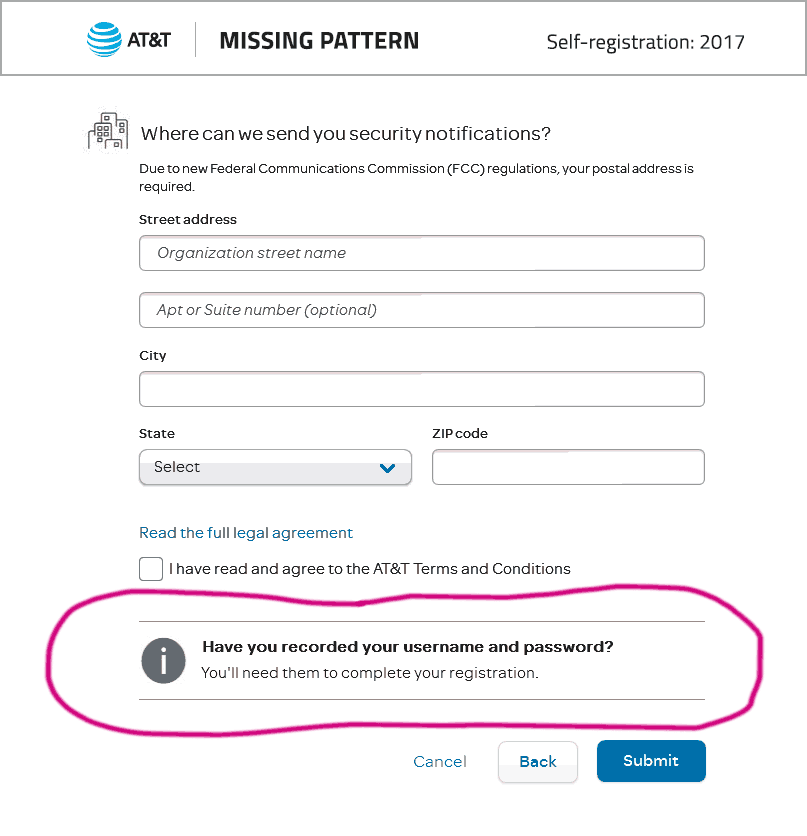Click the Self-registration: 2017 label
The height and width of the screenshot is (836, 807).
pos(645,42)
